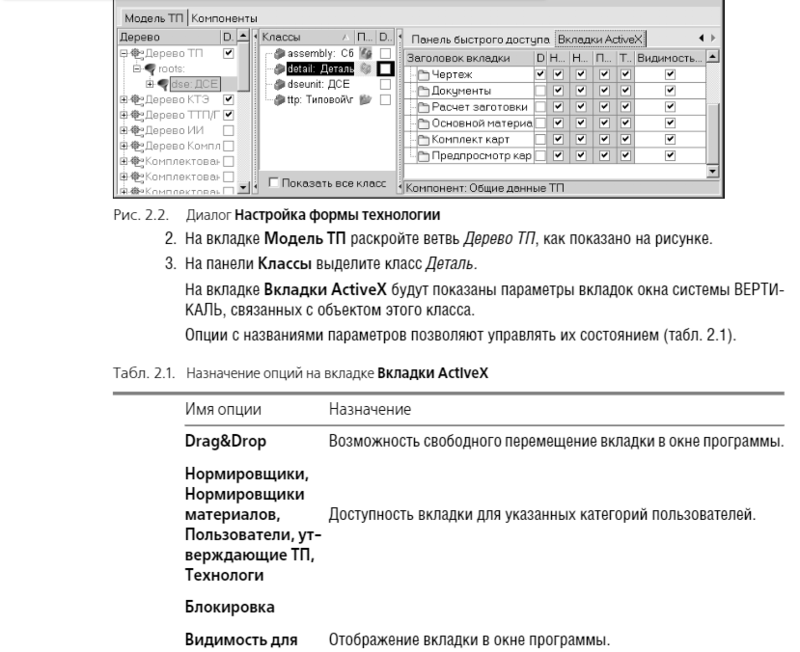Click the П-column picture in ttp row

pyautogui.click(x=365, y=99)
